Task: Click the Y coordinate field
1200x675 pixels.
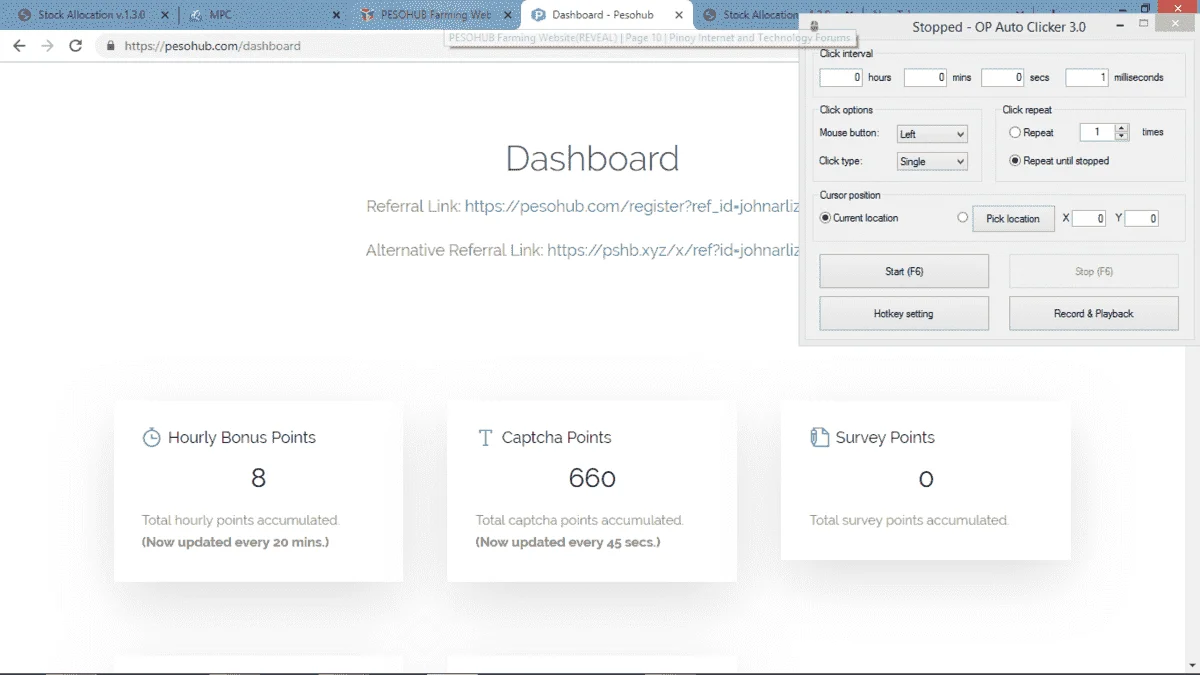Action: [1142, 218]
